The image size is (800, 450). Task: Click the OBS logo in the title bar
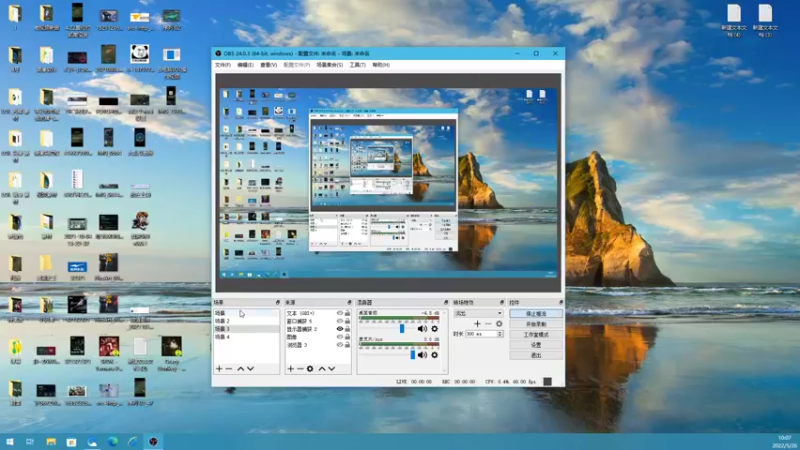coord(218,53)
